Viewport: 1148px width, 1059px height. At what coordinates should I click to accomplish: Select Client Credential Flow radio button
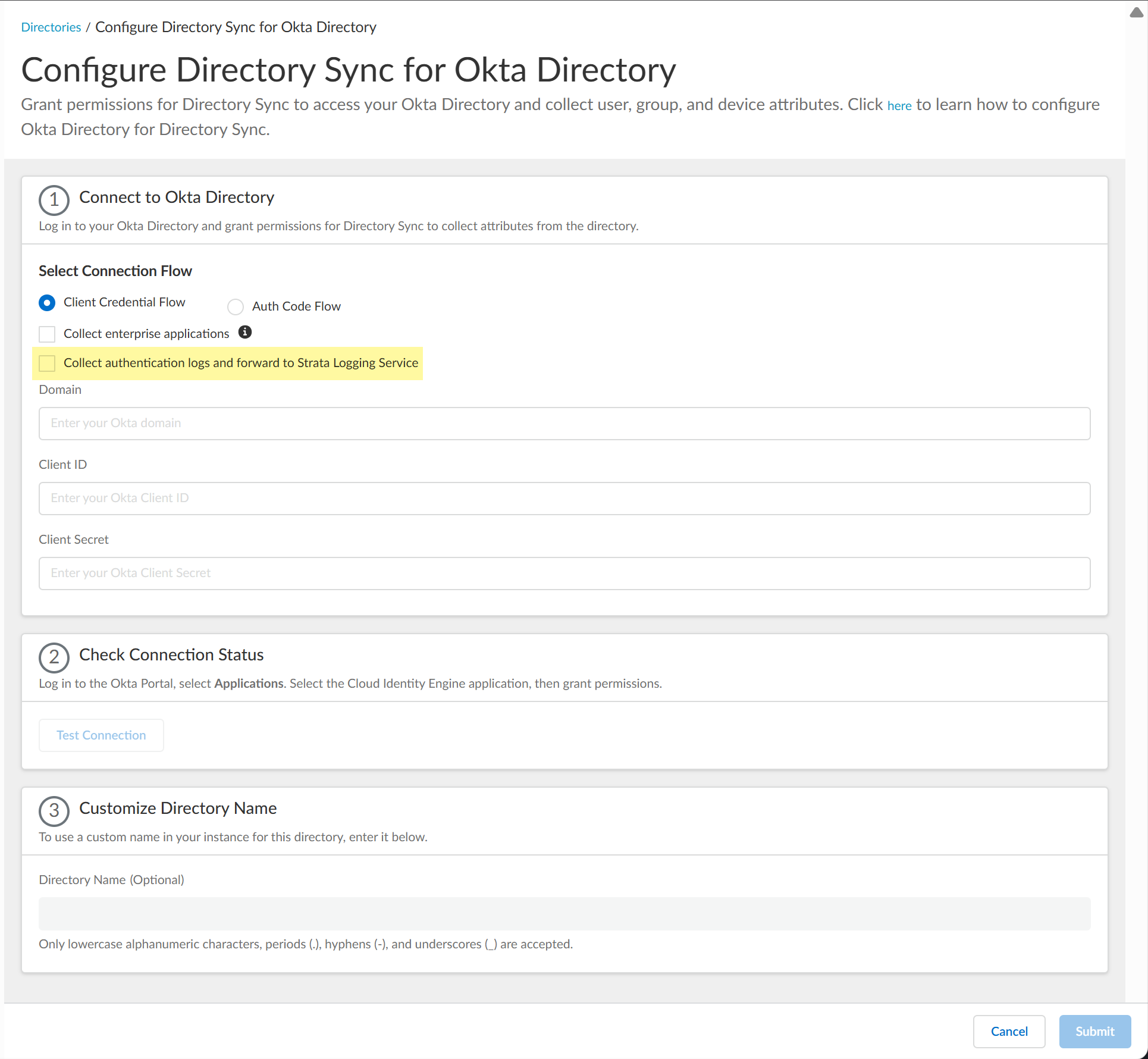click(47, 303)
